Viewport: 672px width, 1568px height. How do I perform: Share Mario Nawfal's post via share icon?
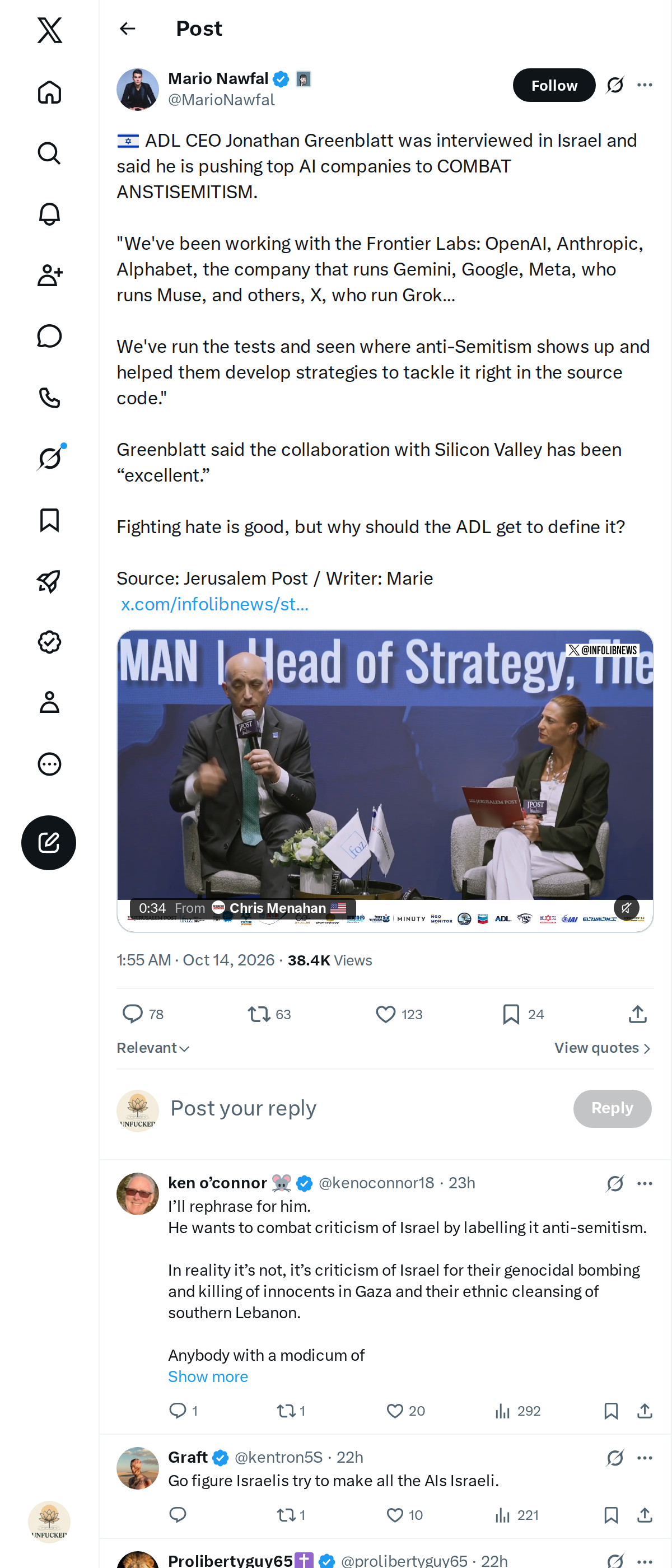637,1014
